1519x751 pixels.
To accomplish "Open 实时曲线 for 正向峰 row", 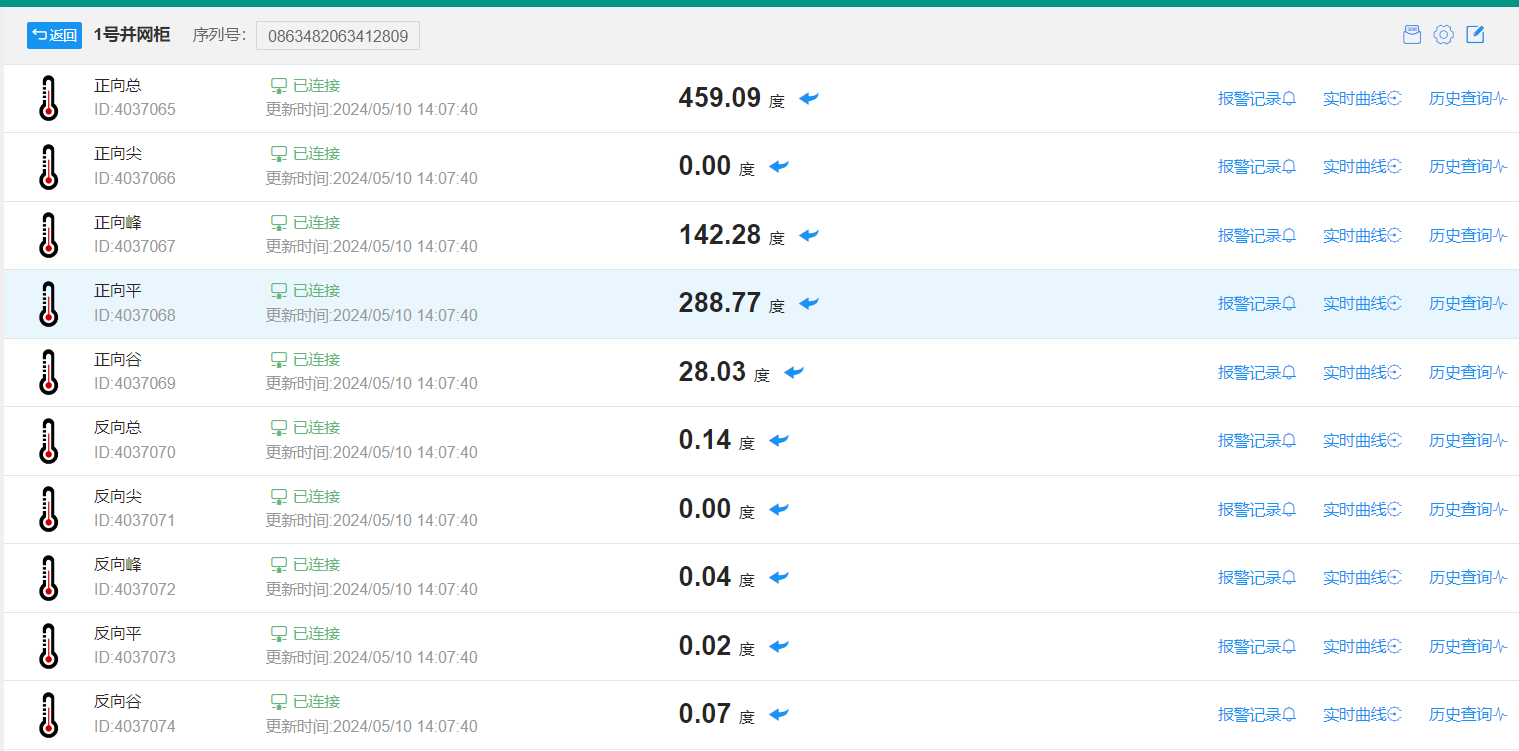I will point(1361,235).
